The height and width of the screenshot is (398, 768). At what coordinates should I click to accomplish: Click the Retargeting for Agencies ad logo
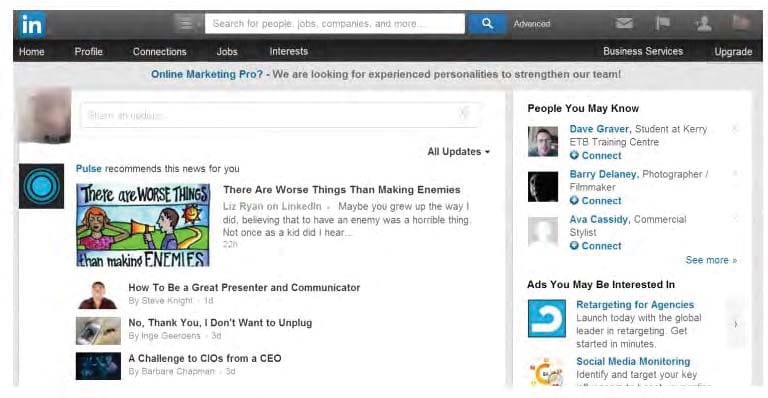pyautogui.click(x=547, y=318)
